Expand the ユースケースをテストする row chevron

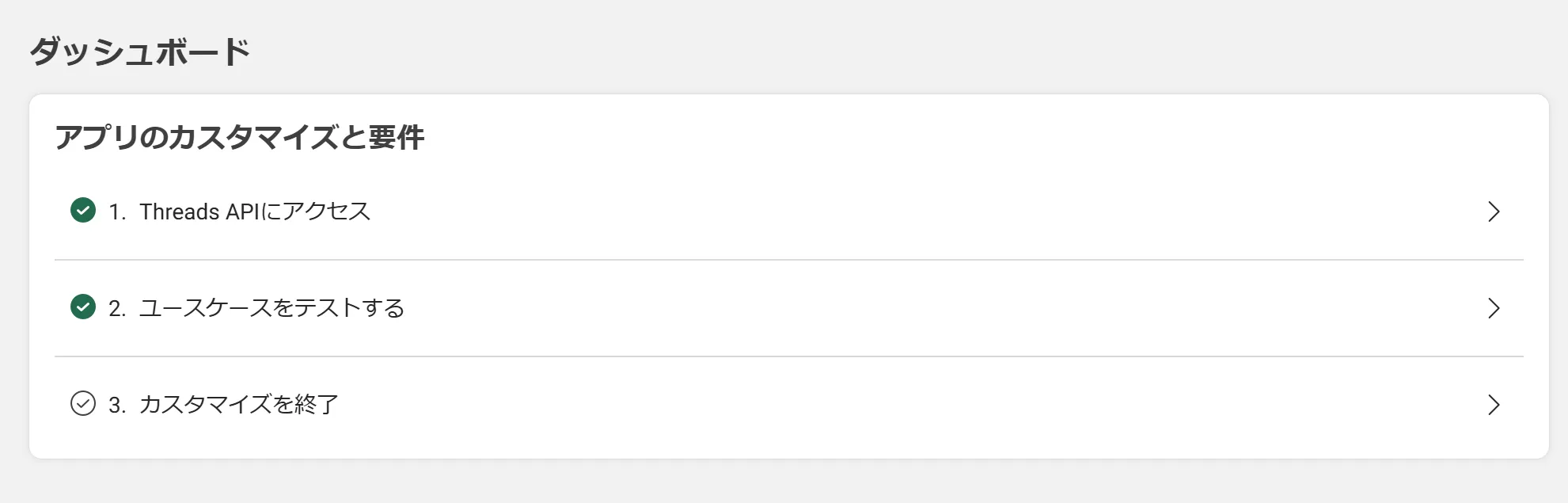pos(1494,308)
